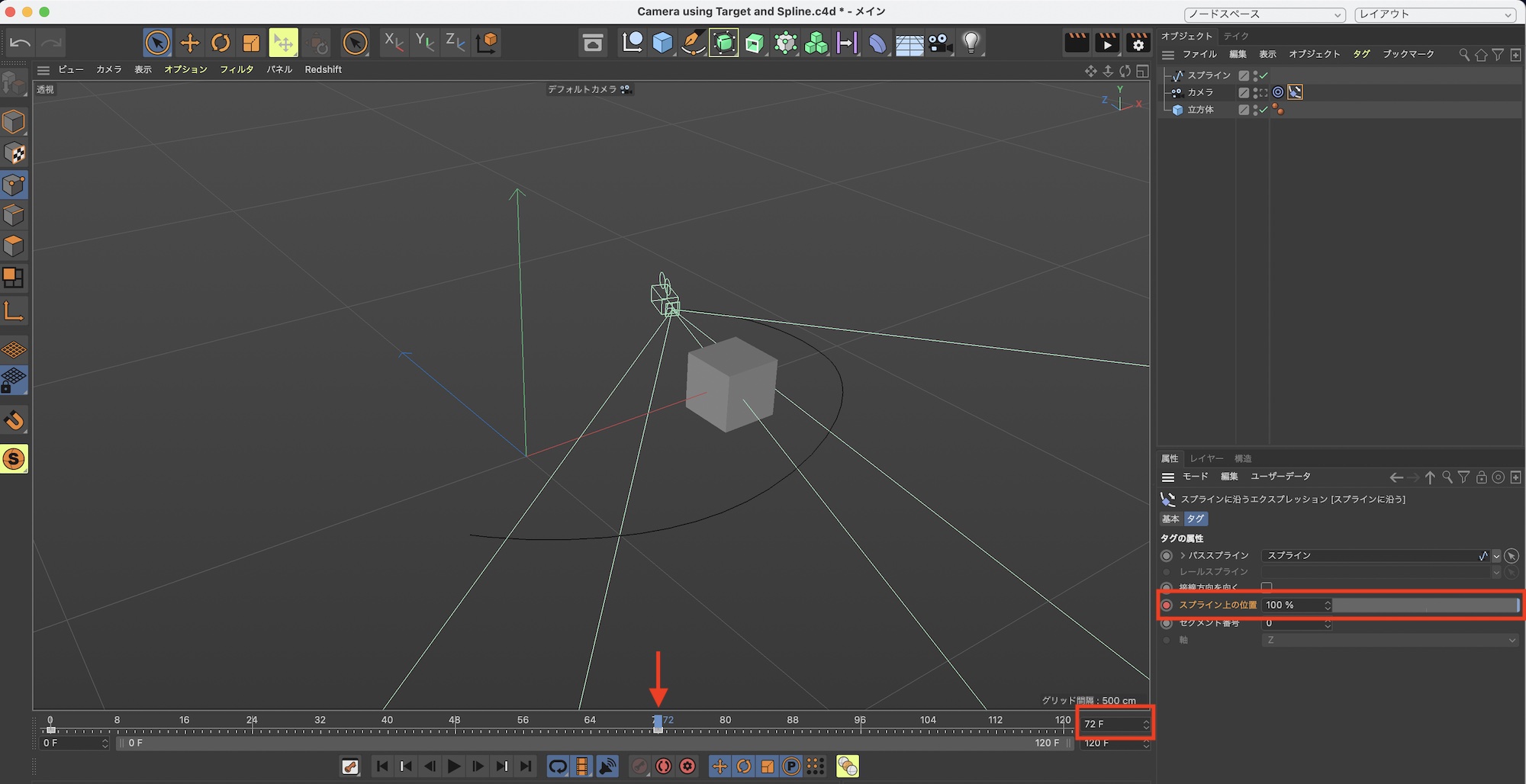Click the undo arrow icon
The image size is (1526, 784).
[x=21, y=43]
